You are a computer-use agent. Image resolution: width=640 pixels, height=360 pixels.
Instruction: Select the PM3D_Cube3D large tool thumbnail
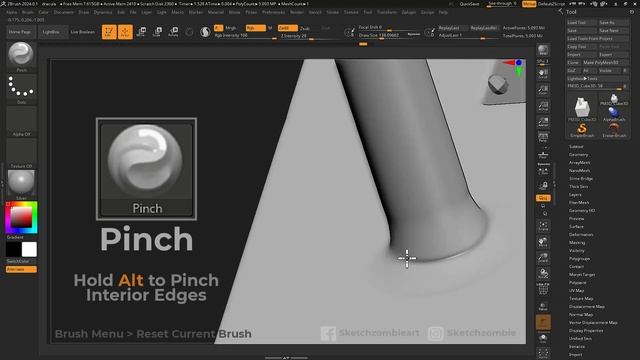pos(582,108)
